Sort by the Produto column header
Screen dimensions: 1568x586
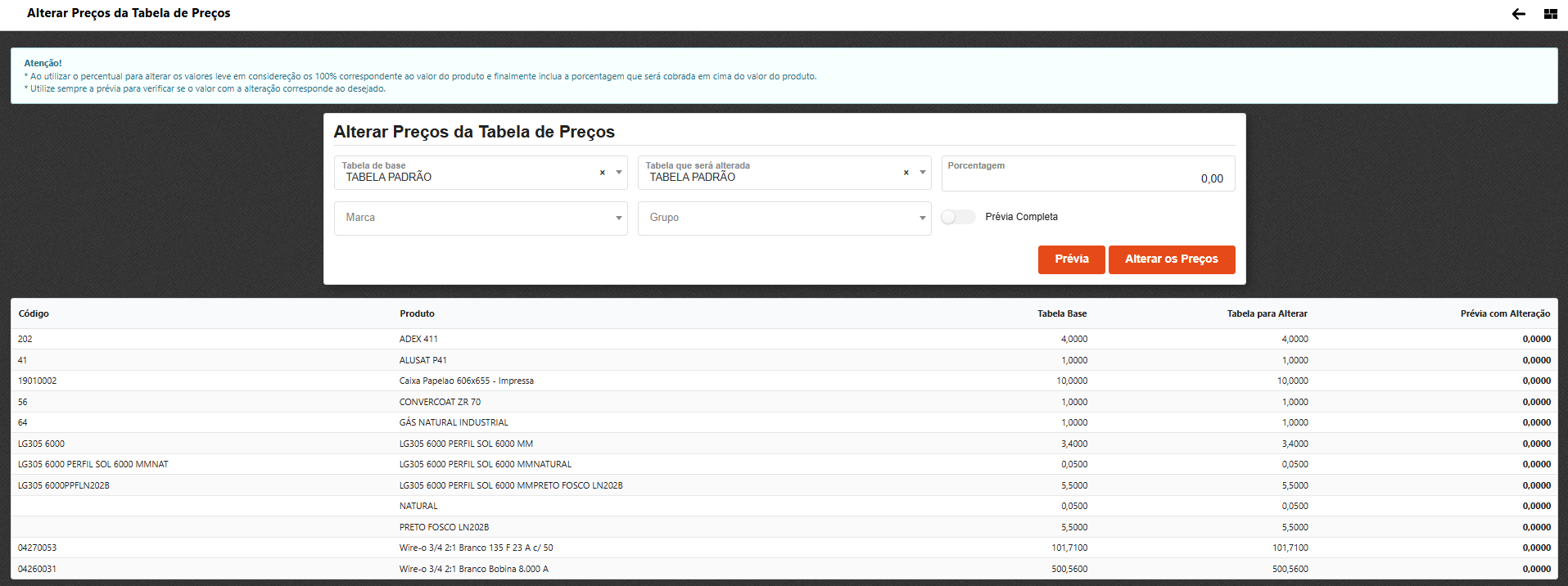pyautogui.click(x=417, y=314)
